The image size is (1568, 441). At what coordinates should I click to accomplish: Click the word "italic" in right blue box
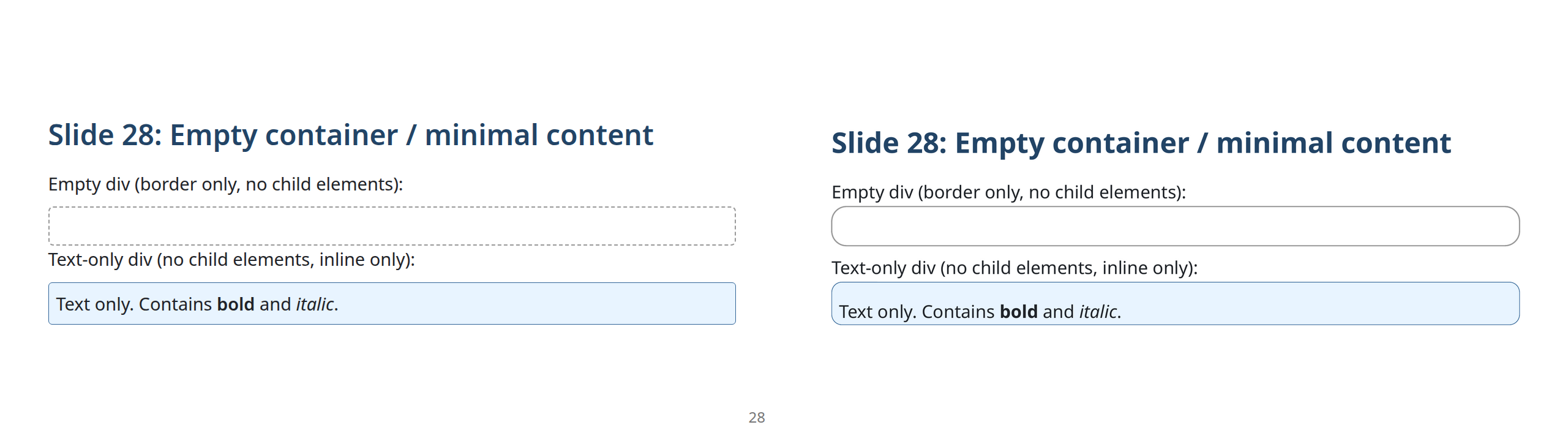(x=1098, y=312)
